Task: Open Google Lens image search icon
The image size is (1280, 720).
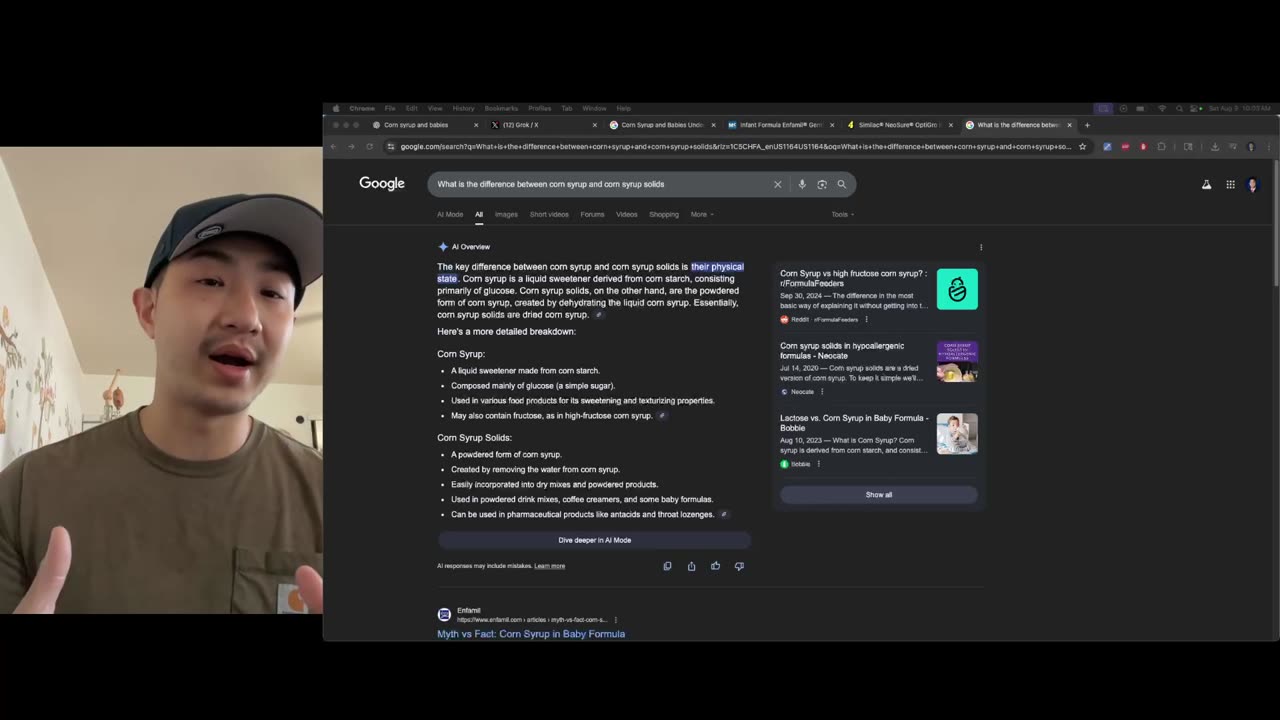Action: point(822,184)
